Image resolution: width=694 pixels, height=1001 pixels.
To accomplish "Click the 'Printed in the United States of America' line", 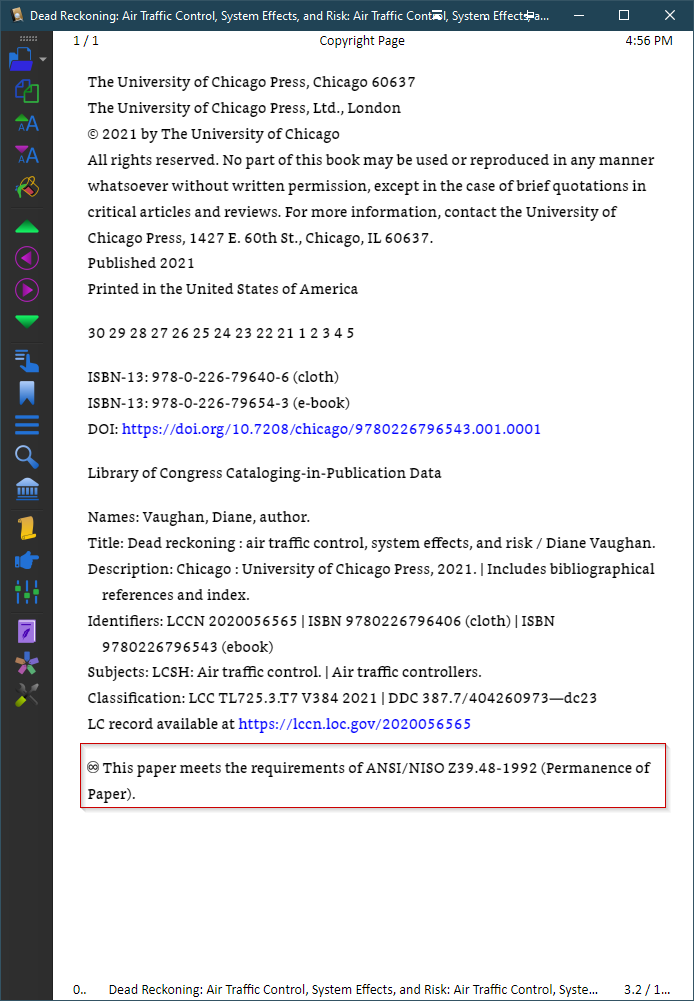I will point(223,289).
